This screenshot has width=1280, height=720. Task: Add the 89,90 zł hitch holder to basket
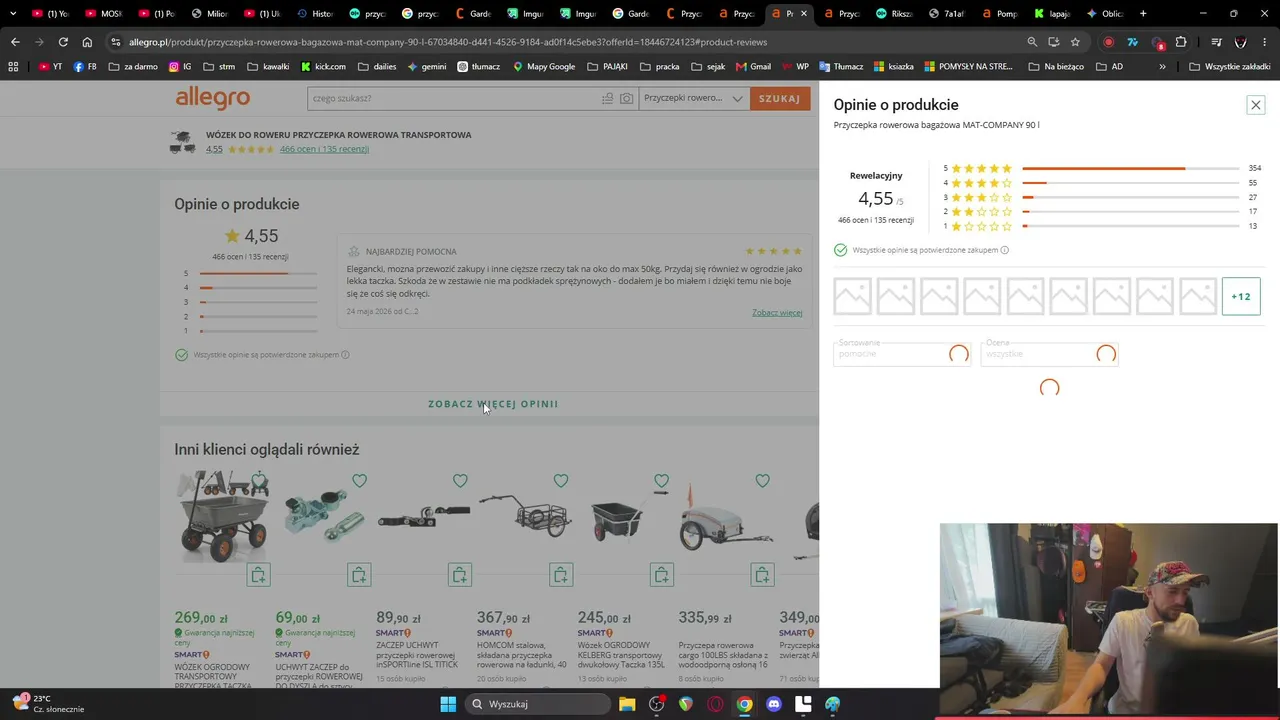coord(460,575)
